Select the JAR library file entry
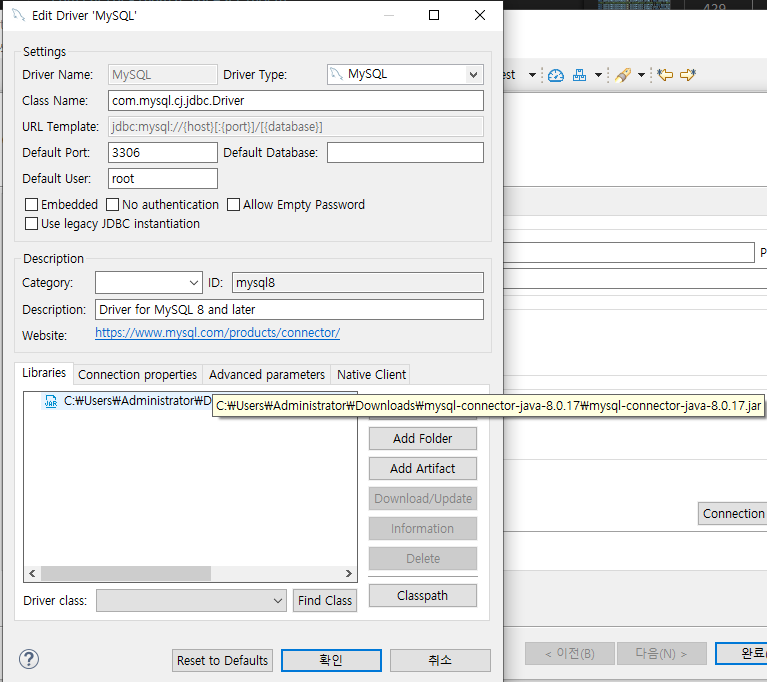 (128, 401)
